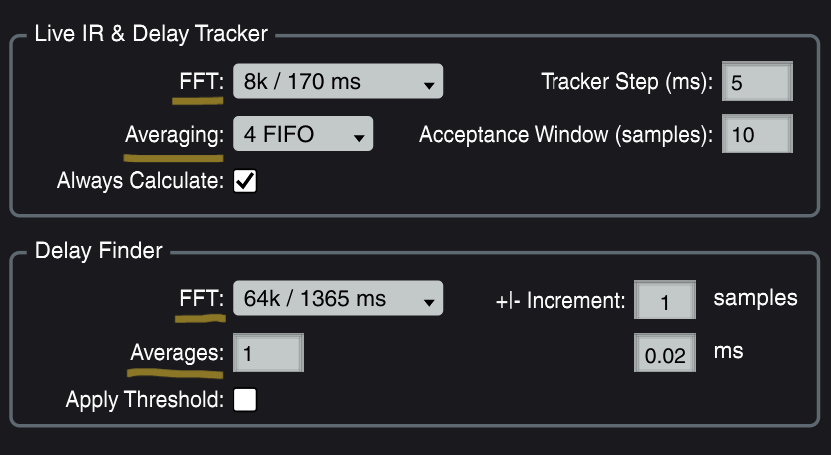Open the Delay Finder FFT dropdown showing 64k / 1365 ms
Screen dimensions: 831x455
[338, 298]
